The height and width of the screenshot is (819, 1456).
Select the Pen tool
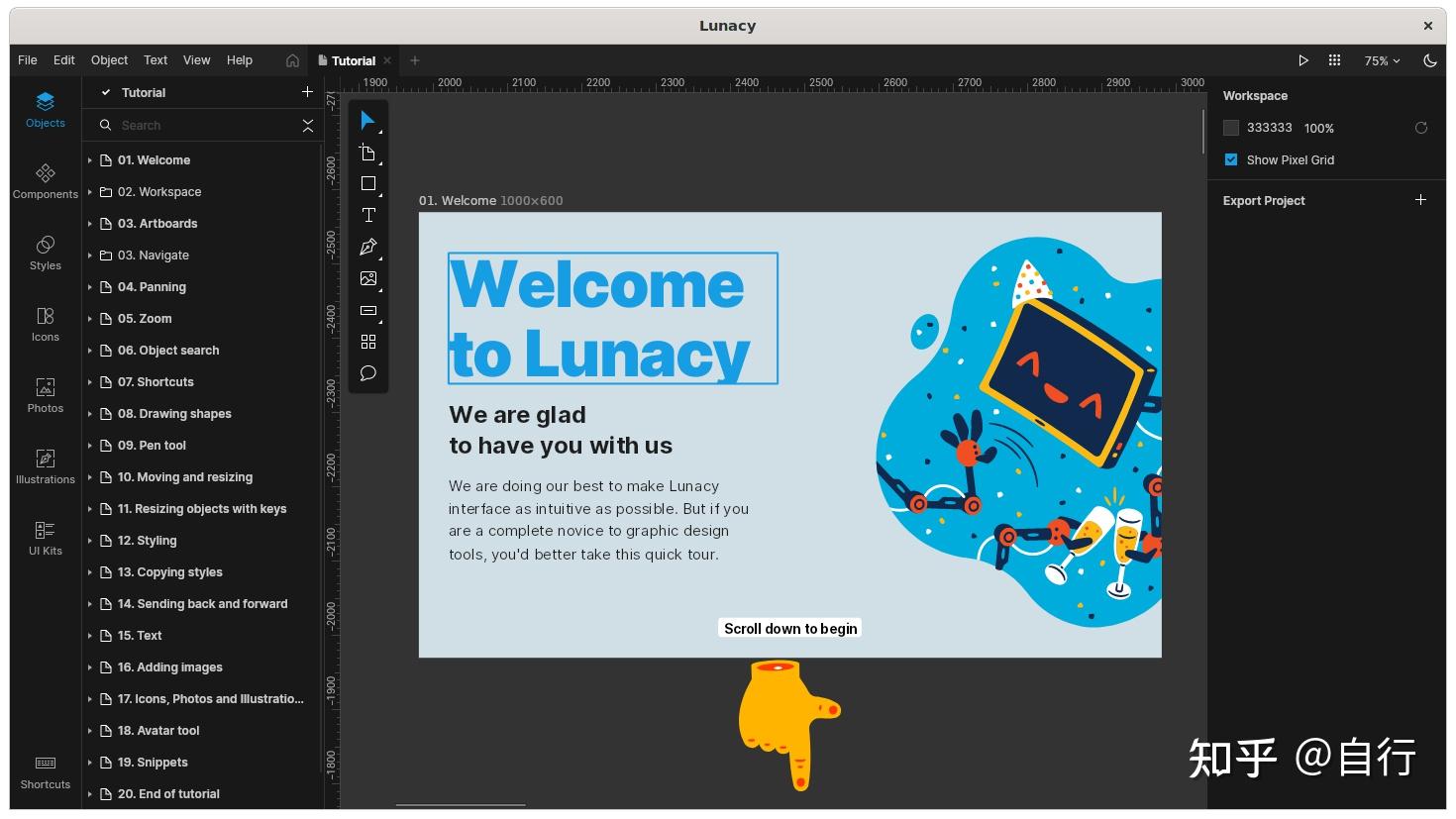(367, 247)
